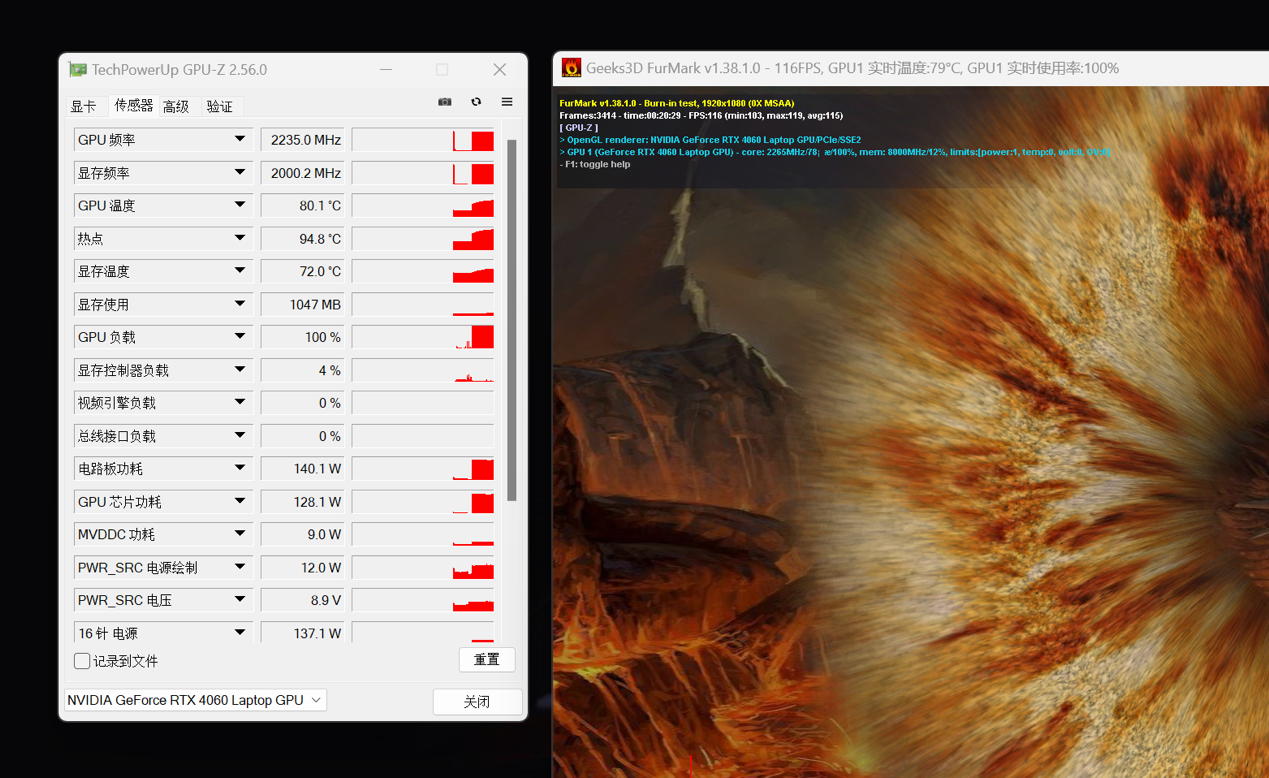Click the FurMark app icon in title bar
This screenshot has width=1269, height=778.
pyautogui.click(x=571, y=68)
